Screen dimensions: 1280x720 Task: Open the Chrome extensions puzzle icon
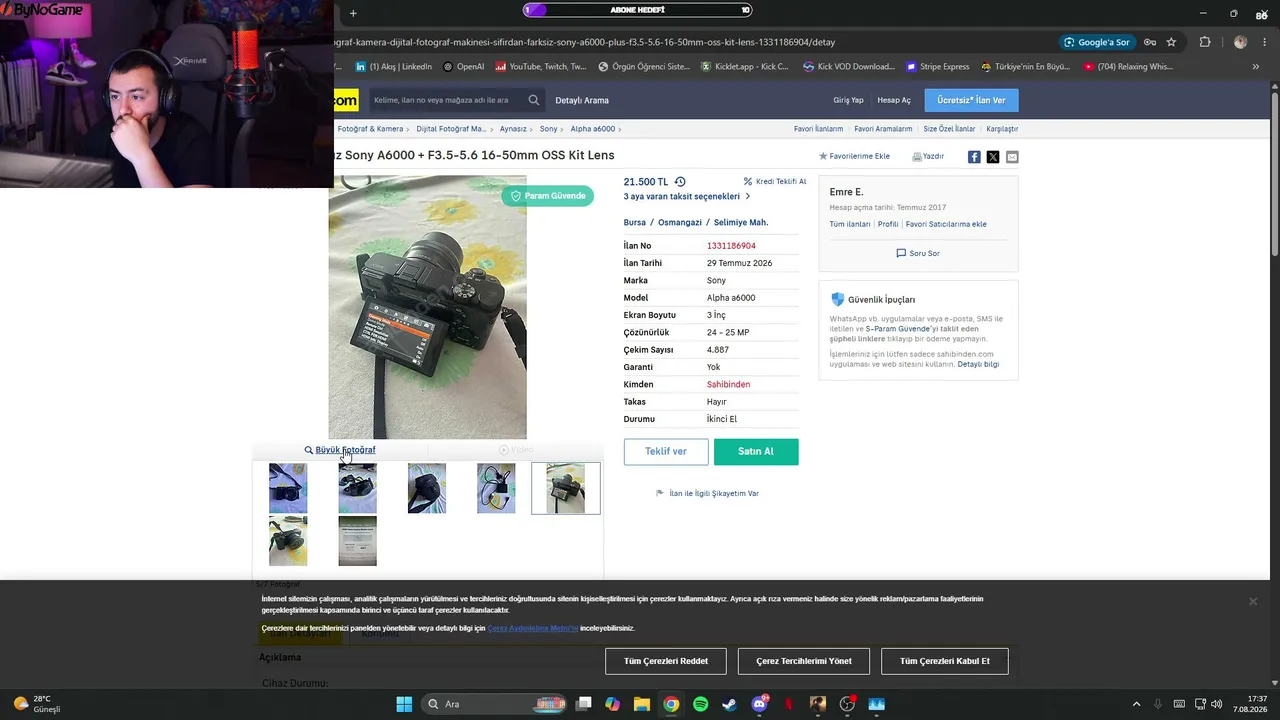point(1205,42)
